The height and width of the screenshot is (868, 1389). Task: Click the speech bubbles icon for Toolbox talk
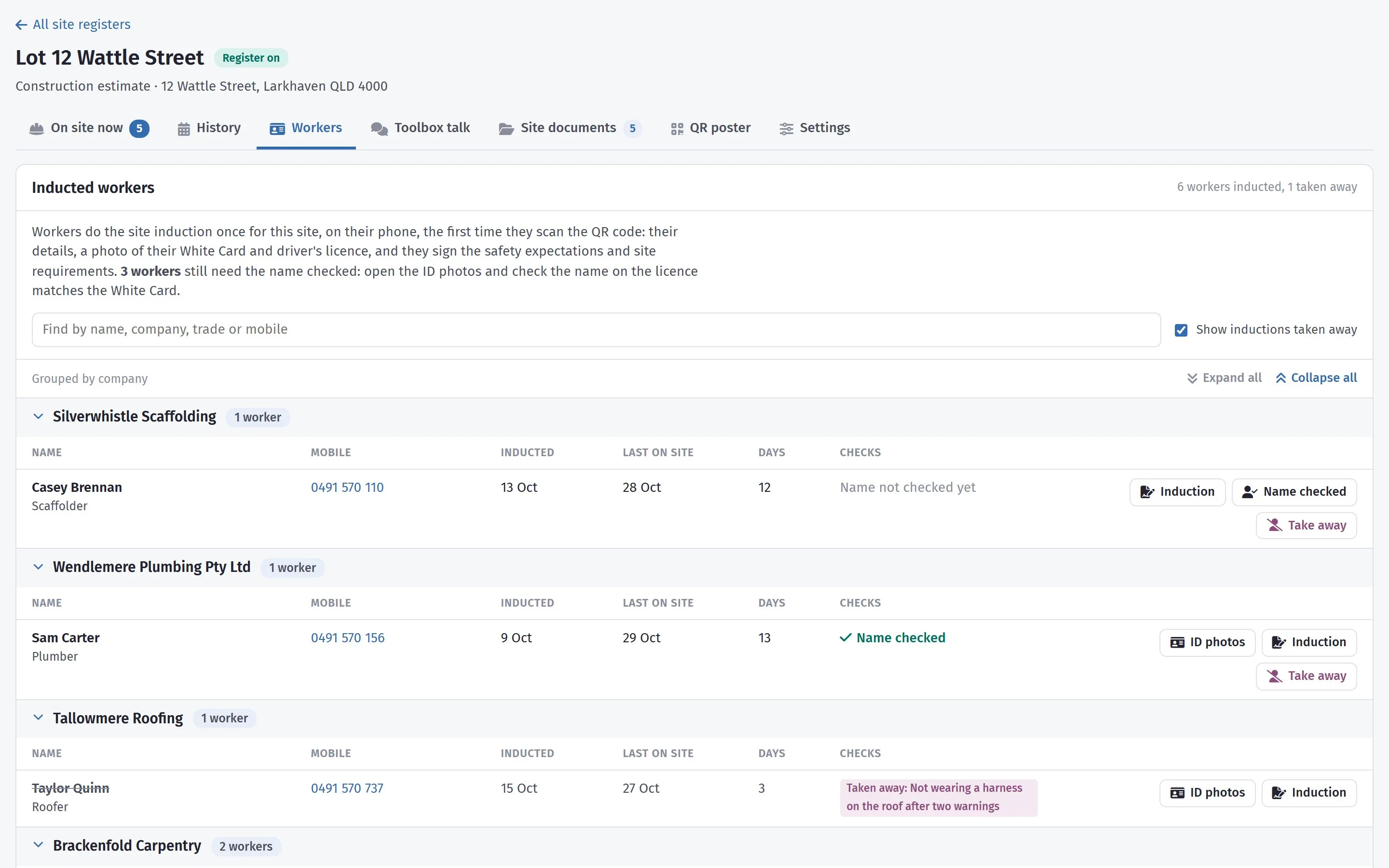click(380, 129)
